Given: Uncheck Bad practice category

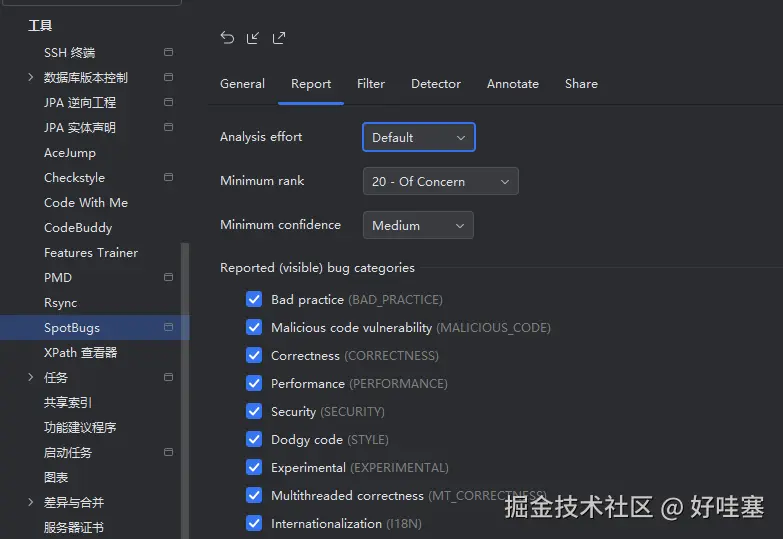Looking at the screenshot, I should 254,299.
